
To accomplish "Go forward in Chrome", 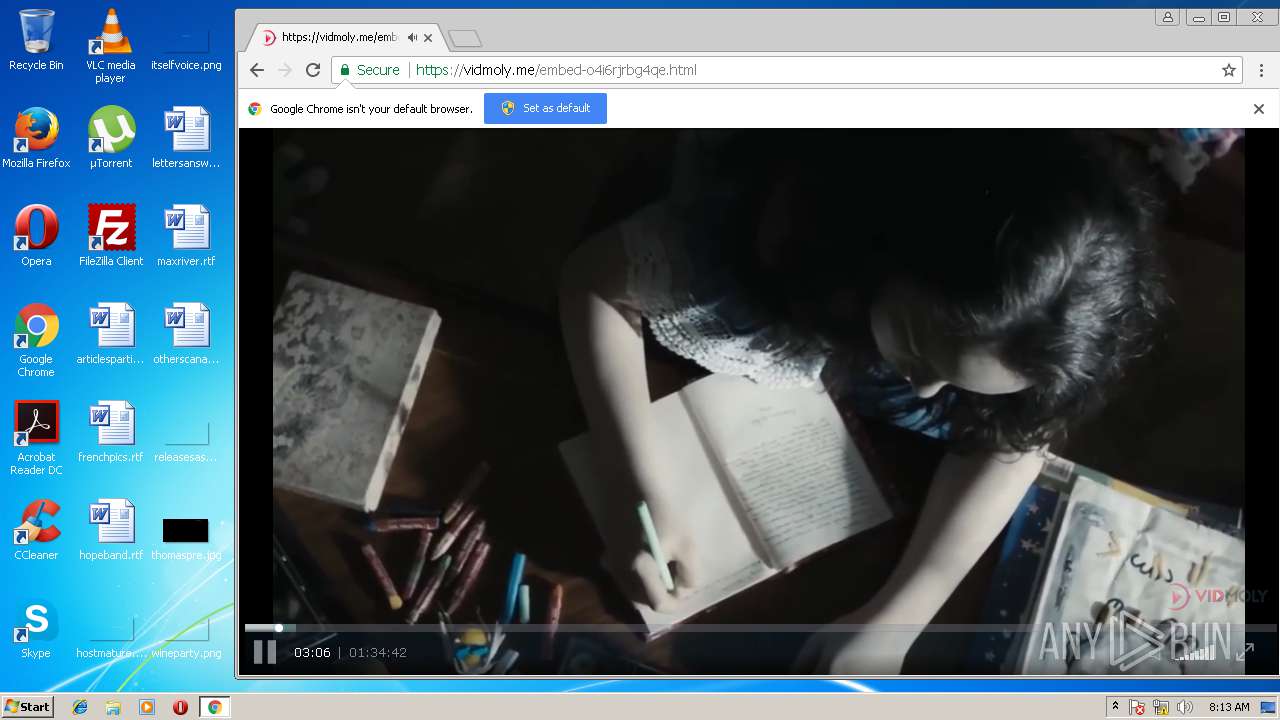I will point(285,70).
